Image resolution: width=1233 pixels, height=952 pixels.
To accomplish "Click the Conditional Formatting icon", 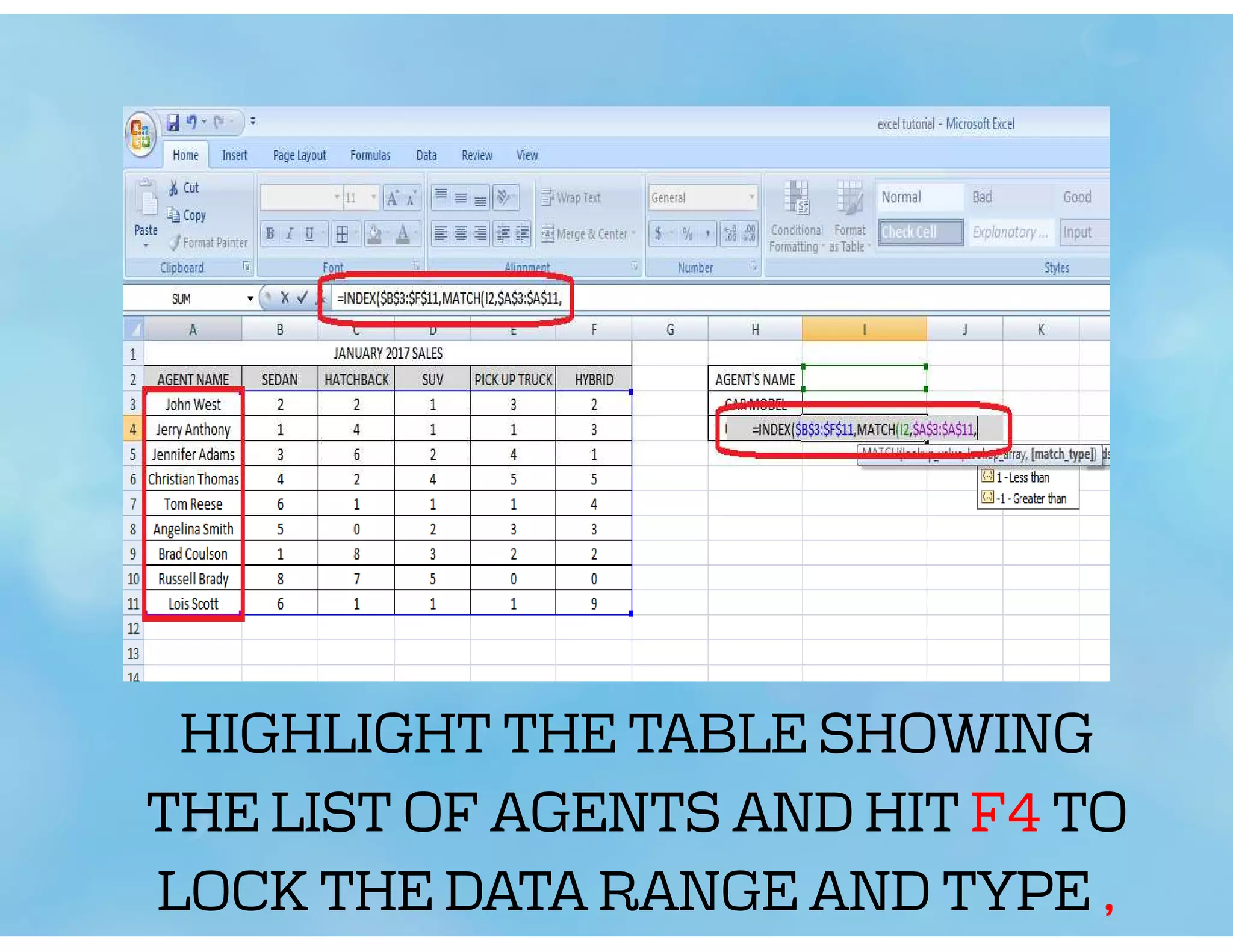I will (797, 199).
